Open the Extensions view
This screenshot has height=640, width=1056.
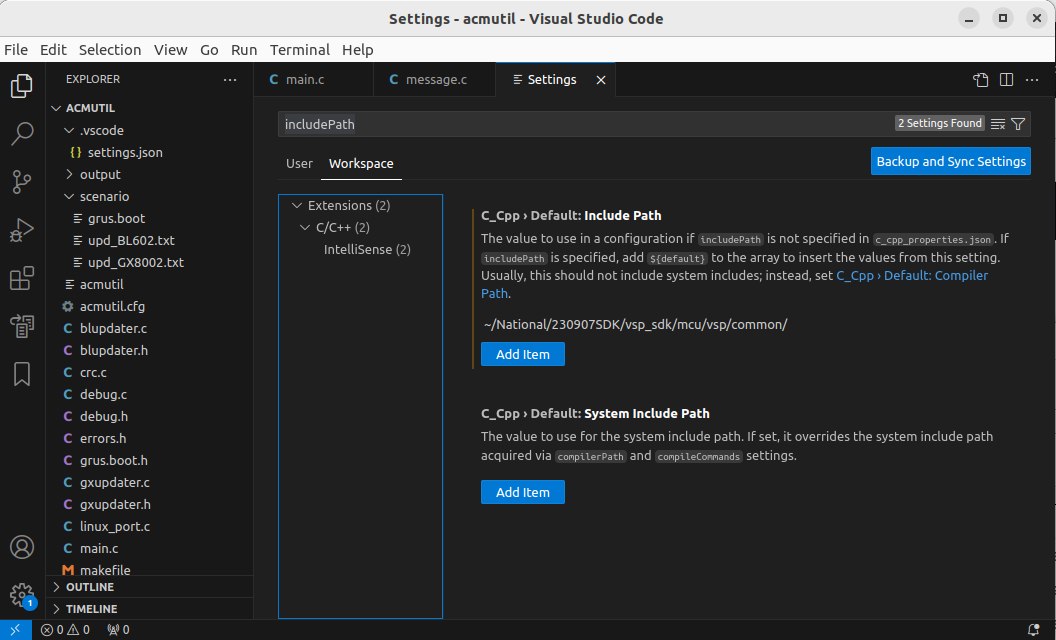tap(22, 278)
